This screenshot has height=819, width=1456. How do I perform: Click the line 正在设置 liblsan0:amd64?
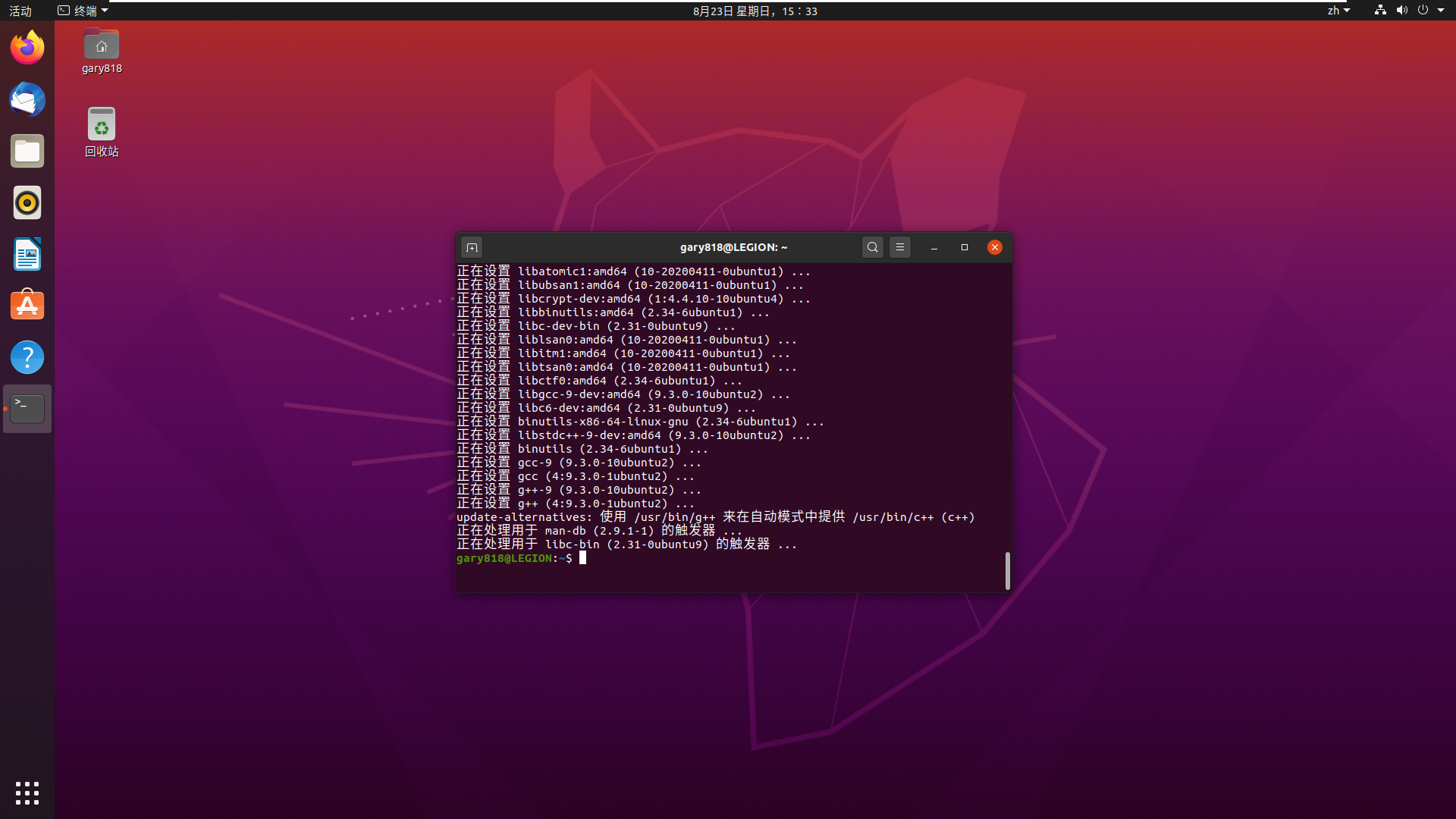click(x=626, y=340)
